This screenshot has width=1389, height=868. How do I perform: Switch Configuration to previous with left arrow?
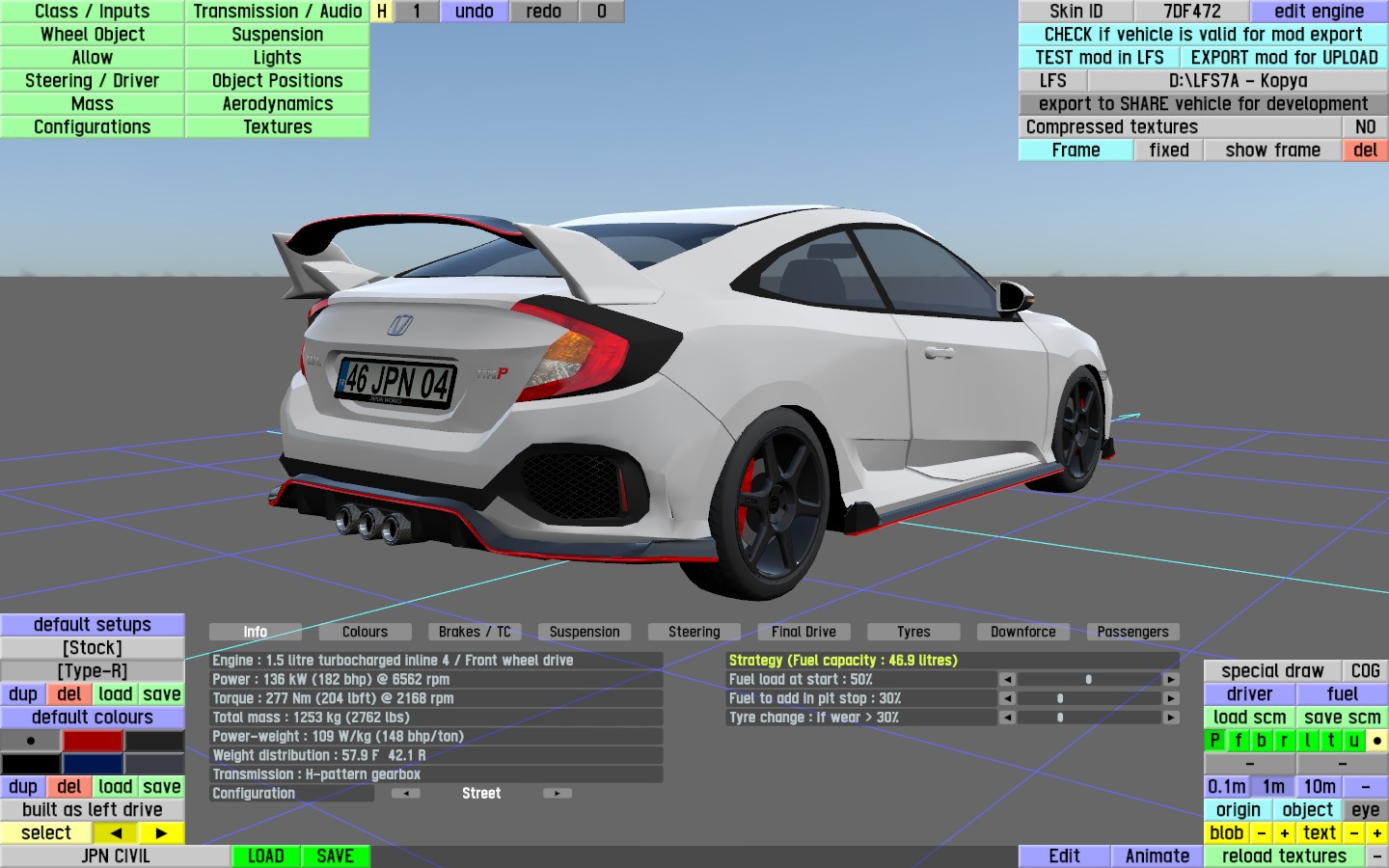[x=405, y=794]
